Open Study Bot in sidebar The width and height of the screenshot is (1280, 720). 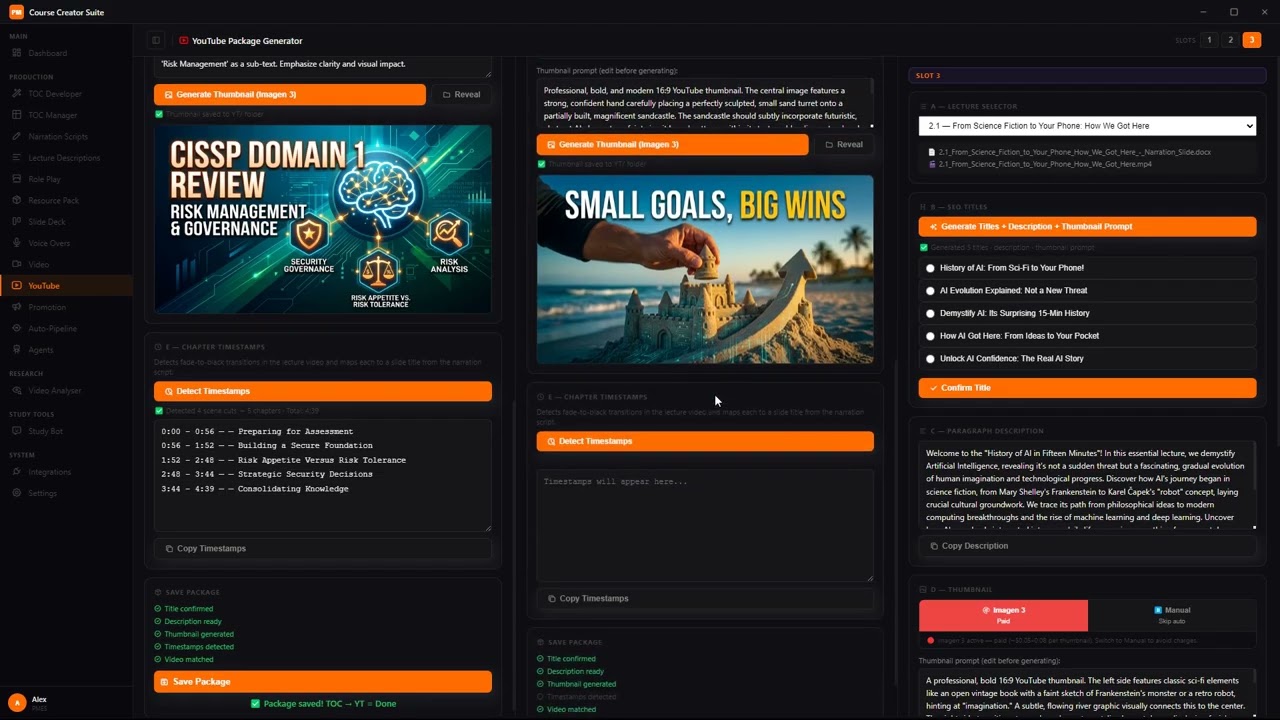coord(45,432)
